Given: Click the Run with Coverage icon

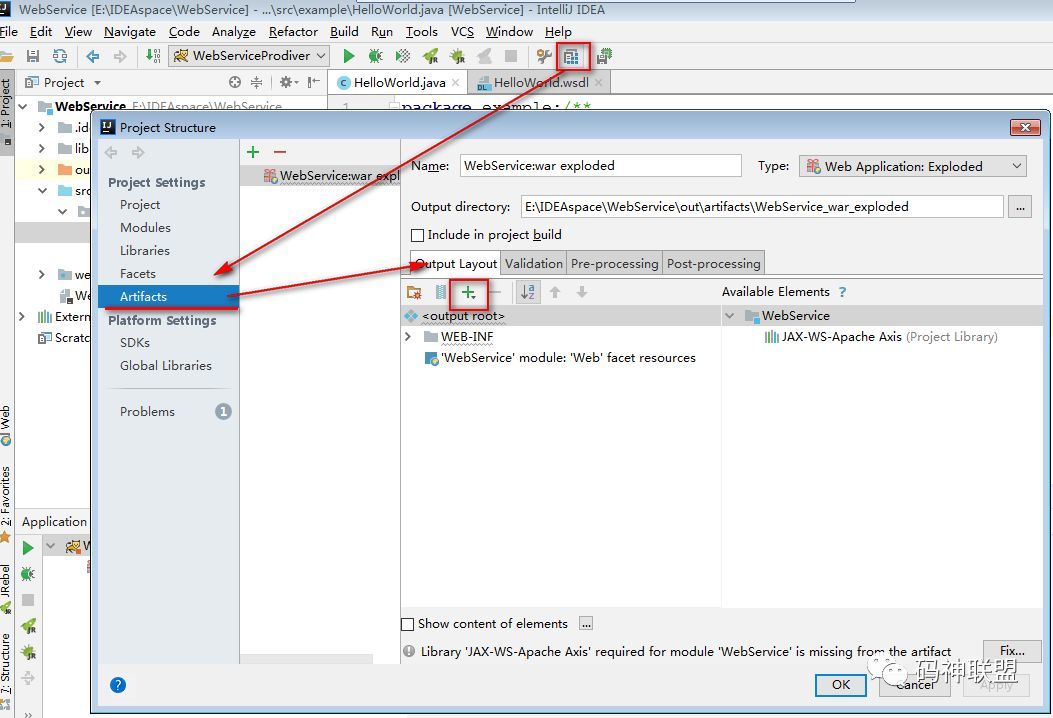Looking at the screenshot, I should 402,56.
